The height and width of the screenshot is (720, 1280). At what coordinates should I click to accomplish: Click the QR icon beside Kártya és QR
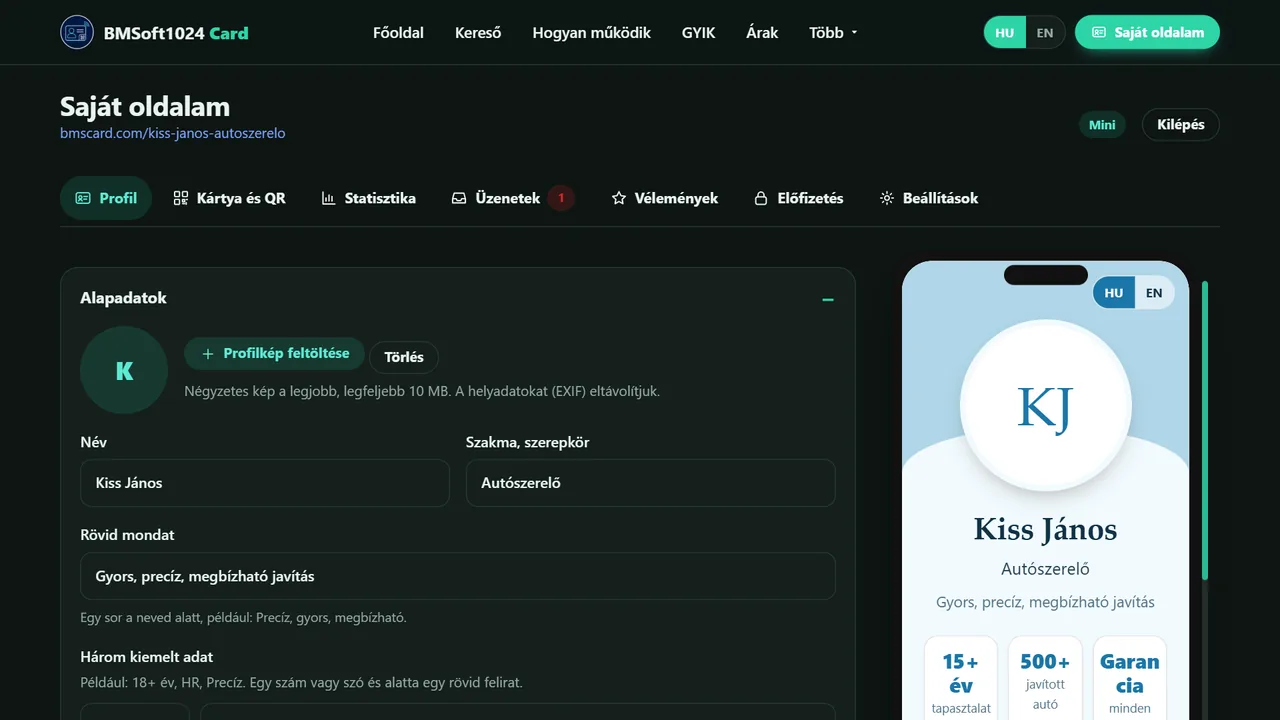181,198
